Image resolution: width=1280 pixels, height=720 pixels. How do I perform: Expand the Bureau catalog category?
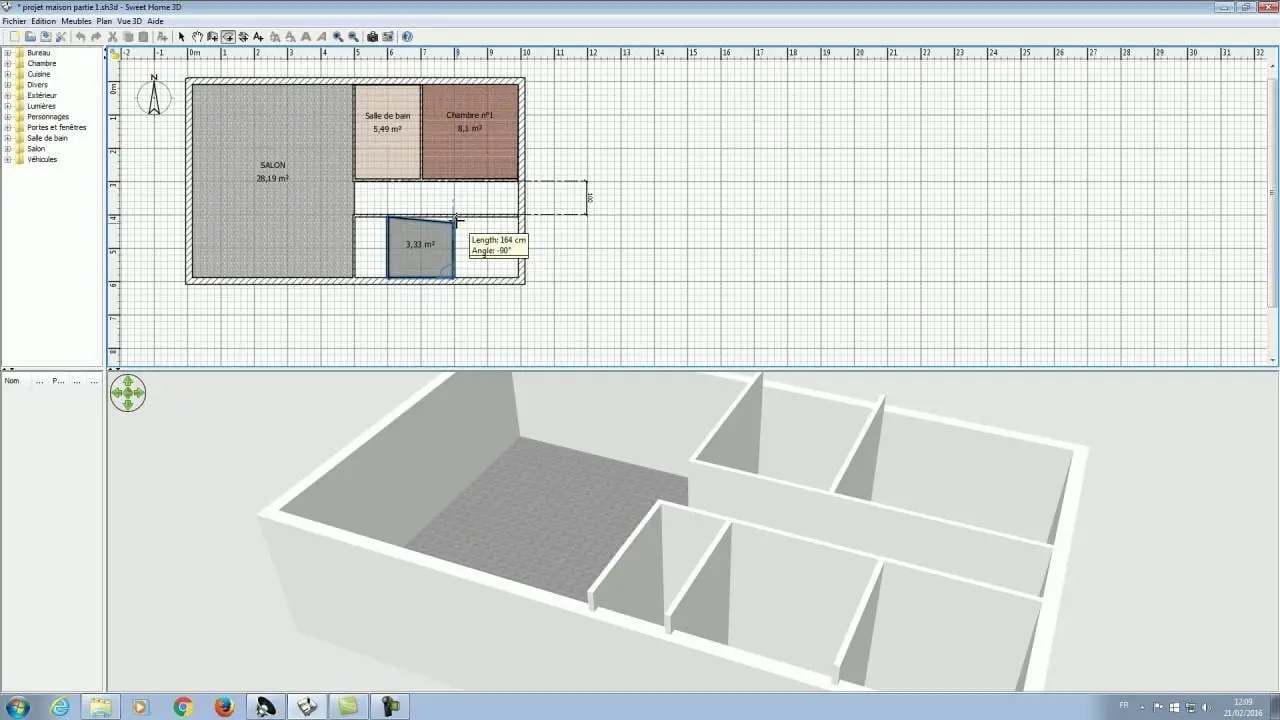pyautogui.click(x=7, y=53)
